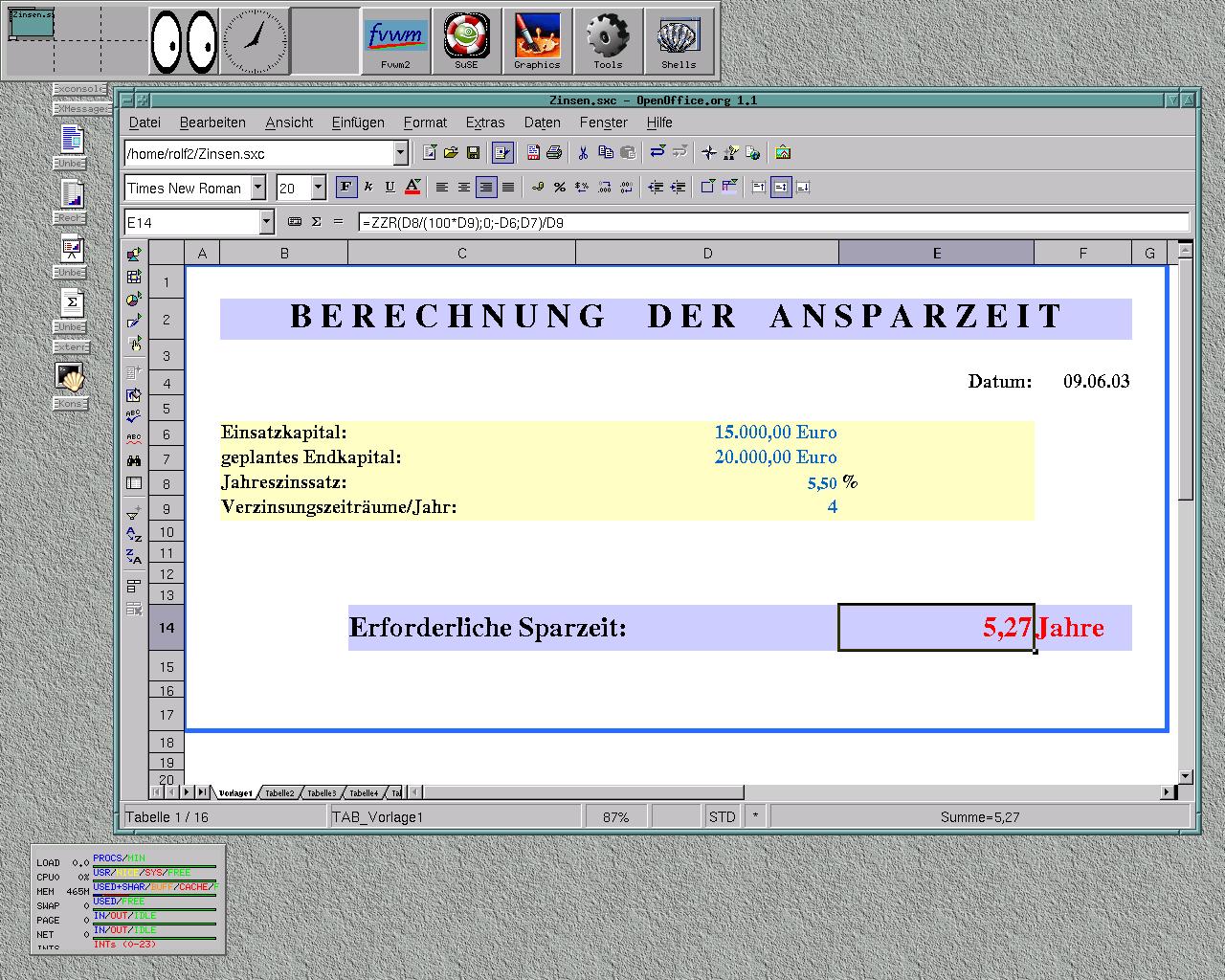The height and width of the screenshot is (980, 1225).
Task: Insert a chart with the pie icon
Action: [x=134, y=300]
